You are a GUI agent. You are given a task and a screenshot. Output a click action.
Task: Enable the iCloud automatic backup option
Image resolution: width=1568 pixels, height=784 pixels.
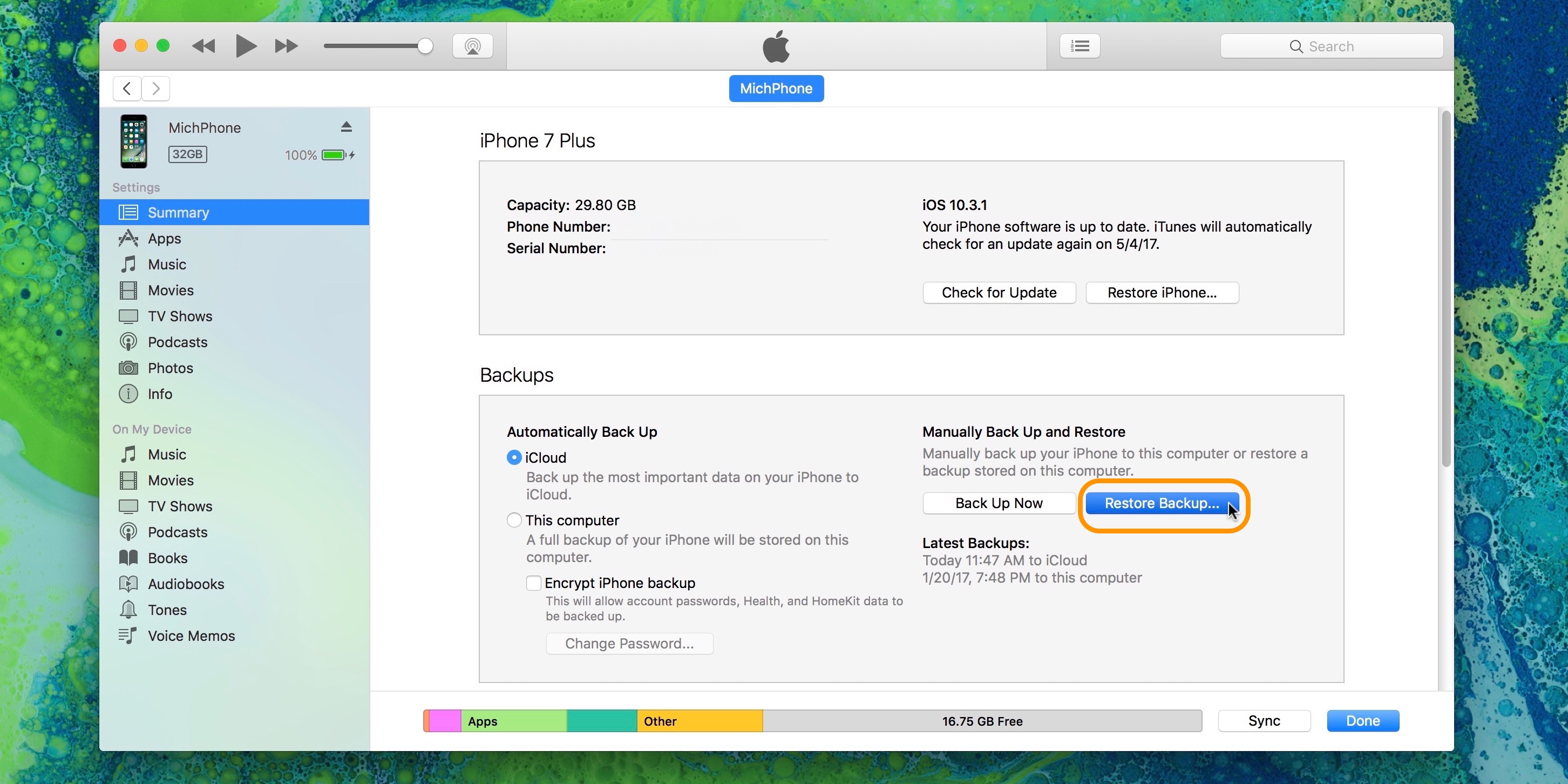click(x=513, y=457)
